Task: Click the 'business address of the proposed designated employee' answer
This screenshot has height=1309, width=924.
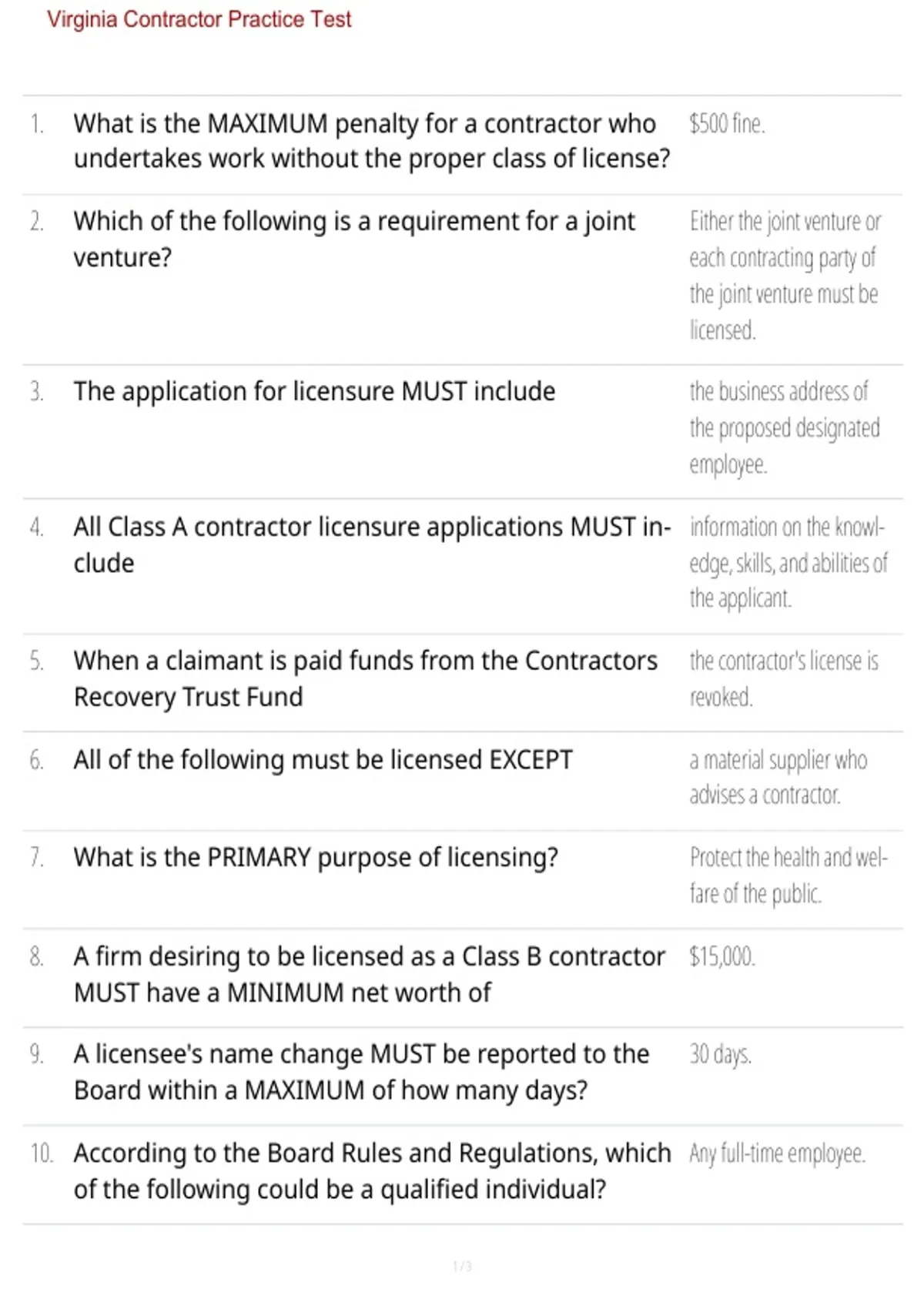Action: click(785, 428)
